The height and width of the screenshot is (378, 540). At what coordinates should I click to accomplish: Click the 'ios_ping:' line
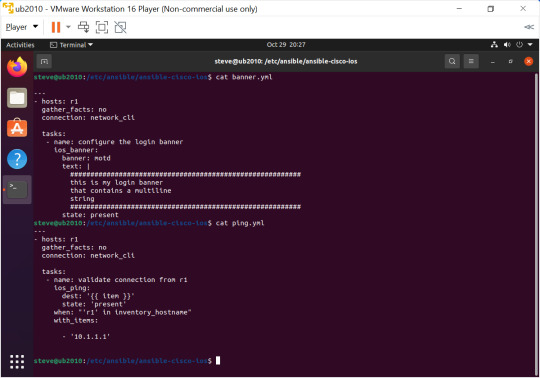tap(72, 288)
